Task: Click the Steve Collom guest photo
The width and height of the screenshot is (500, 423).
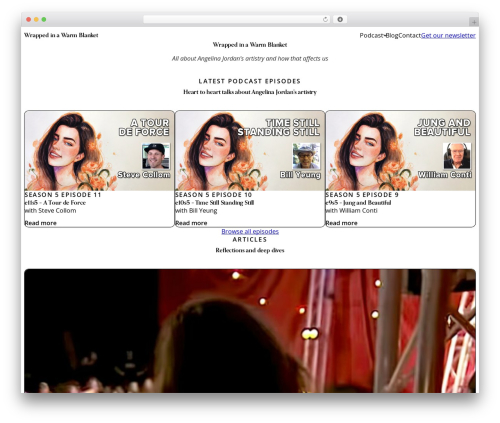Action: coord(156,156)
